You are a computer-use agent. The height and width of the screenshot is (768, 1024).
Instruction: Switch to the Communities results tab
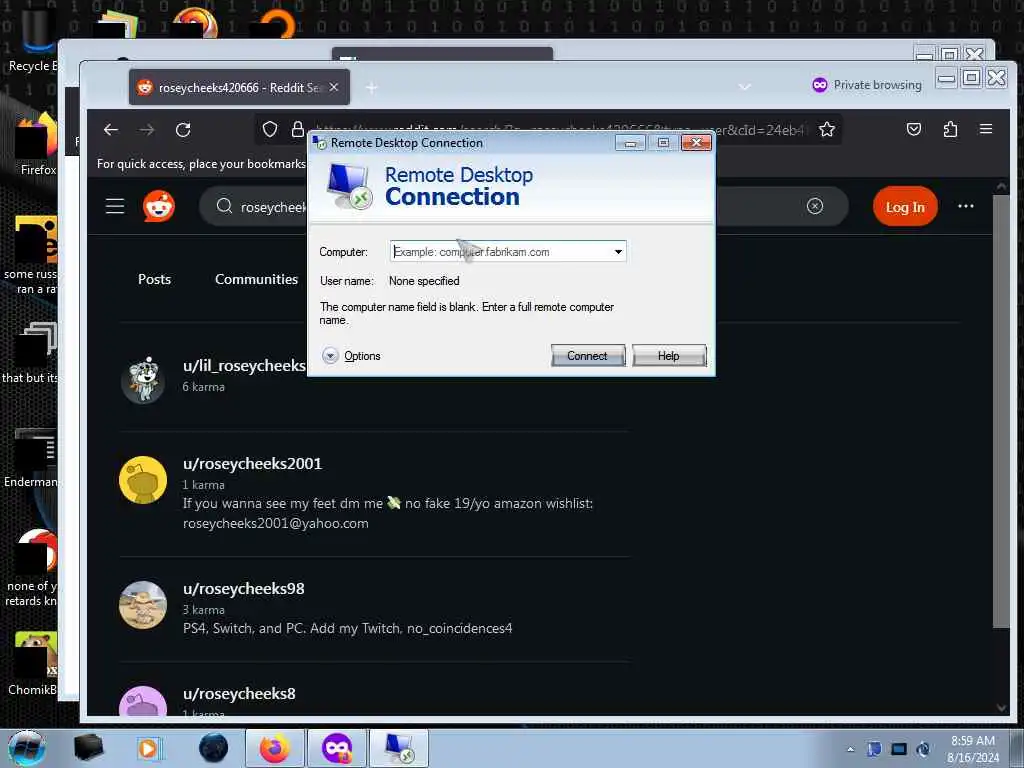257,279
